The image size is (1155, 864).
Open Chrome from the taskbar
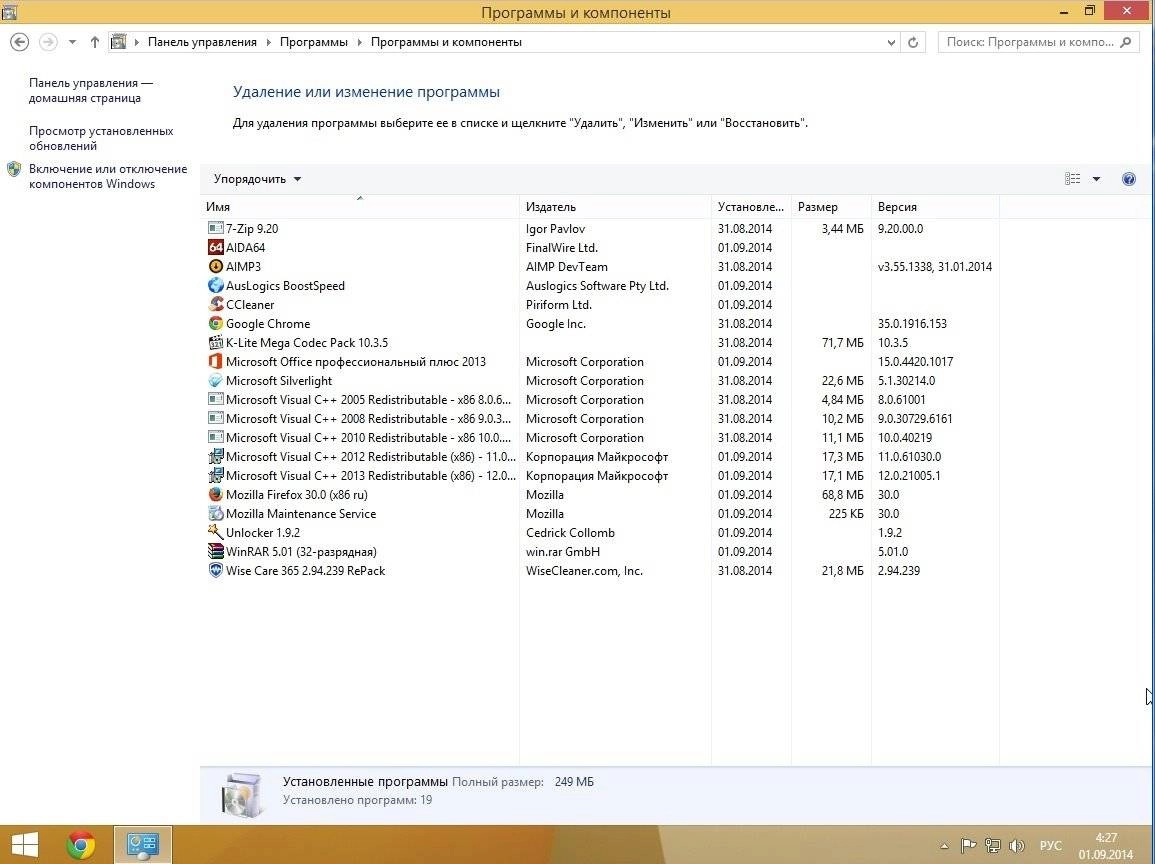coord(81,845)
